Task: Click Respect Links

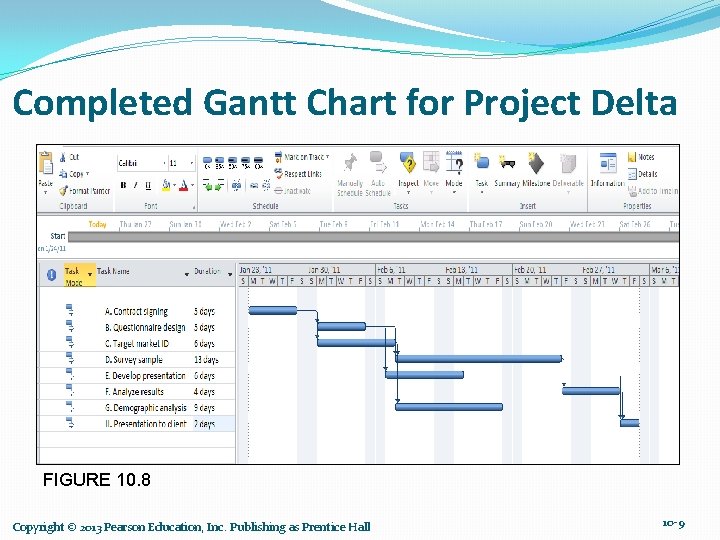Action: [x=298, y=174]
